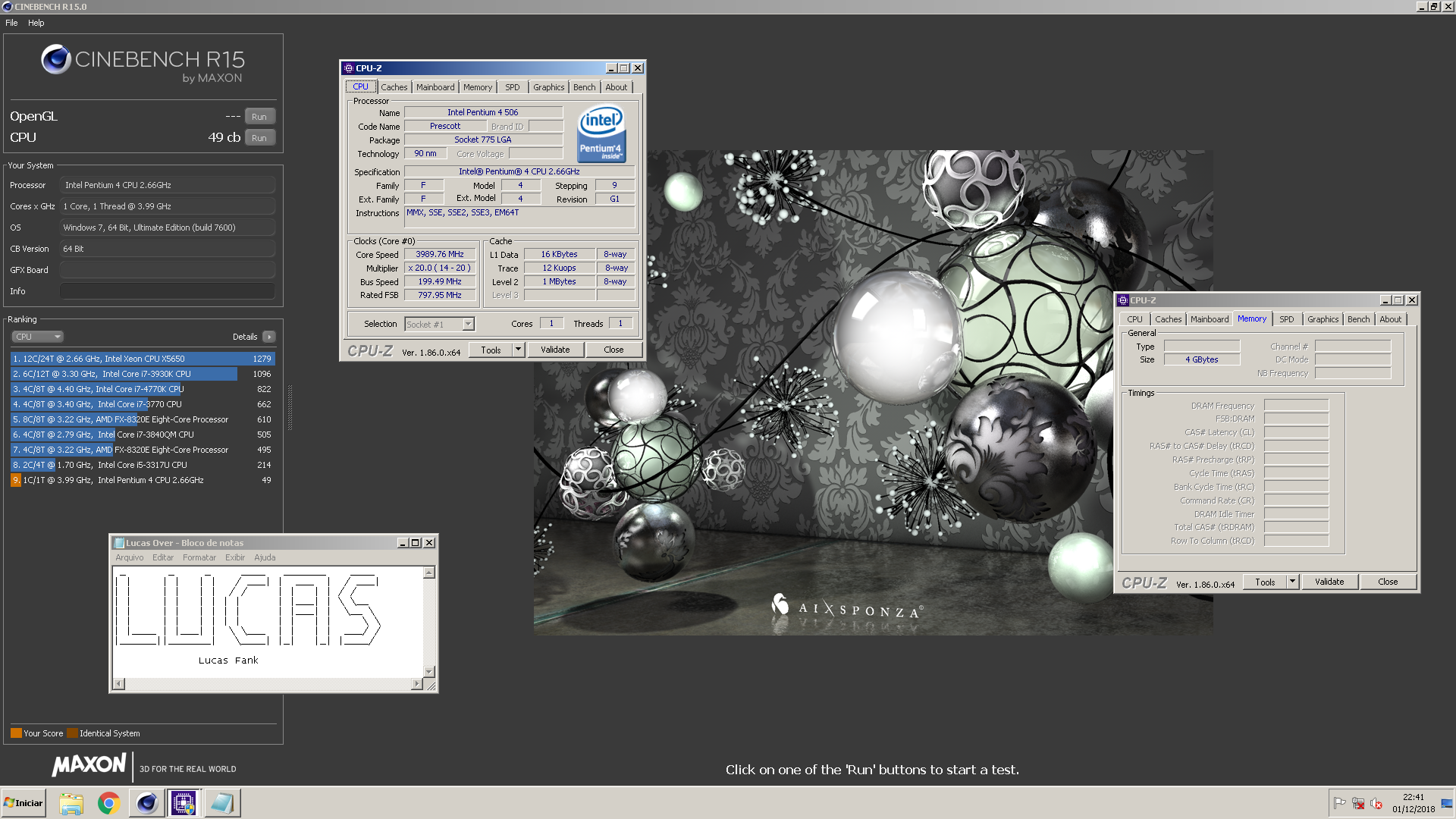Open Bench tab in first CPU-Z
Image resolution: width=1456 pixels, height=819 pixels.
coord(584,87)
